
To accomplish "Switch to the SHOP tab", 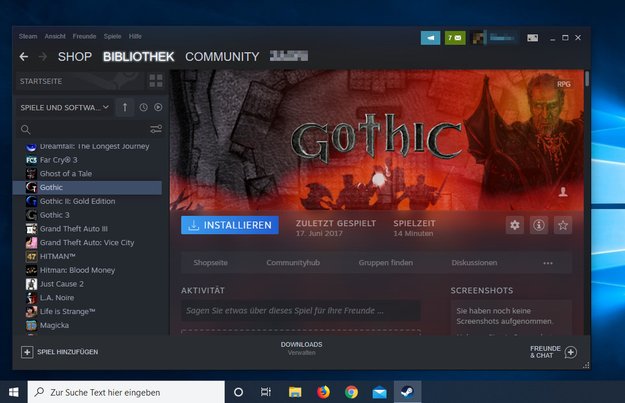I will 75,57.
